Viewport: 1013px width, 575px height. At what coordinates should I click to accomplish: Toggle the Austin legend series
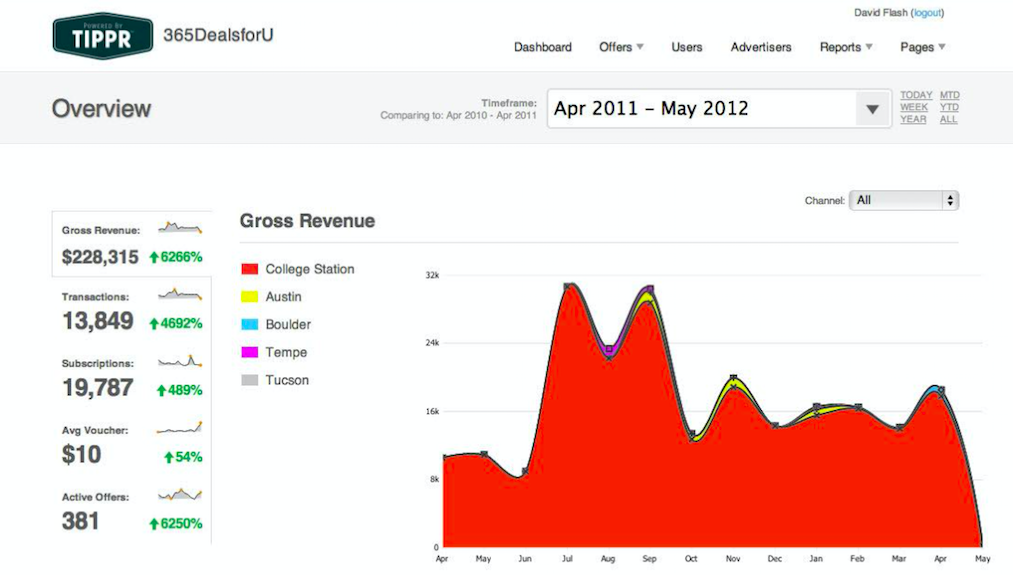[x=283, y=297]
